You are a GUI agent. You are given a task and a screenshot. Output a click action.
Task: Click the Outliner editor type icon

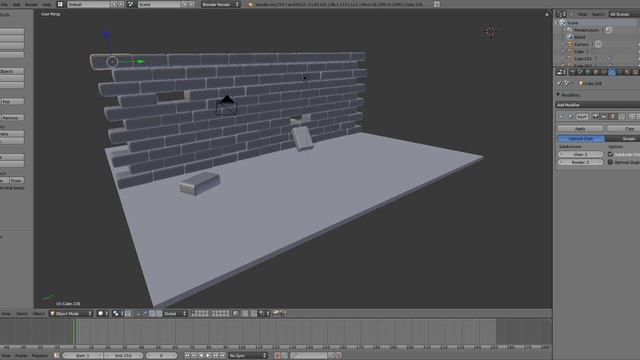pyautogui.click(x=561, y=14)
